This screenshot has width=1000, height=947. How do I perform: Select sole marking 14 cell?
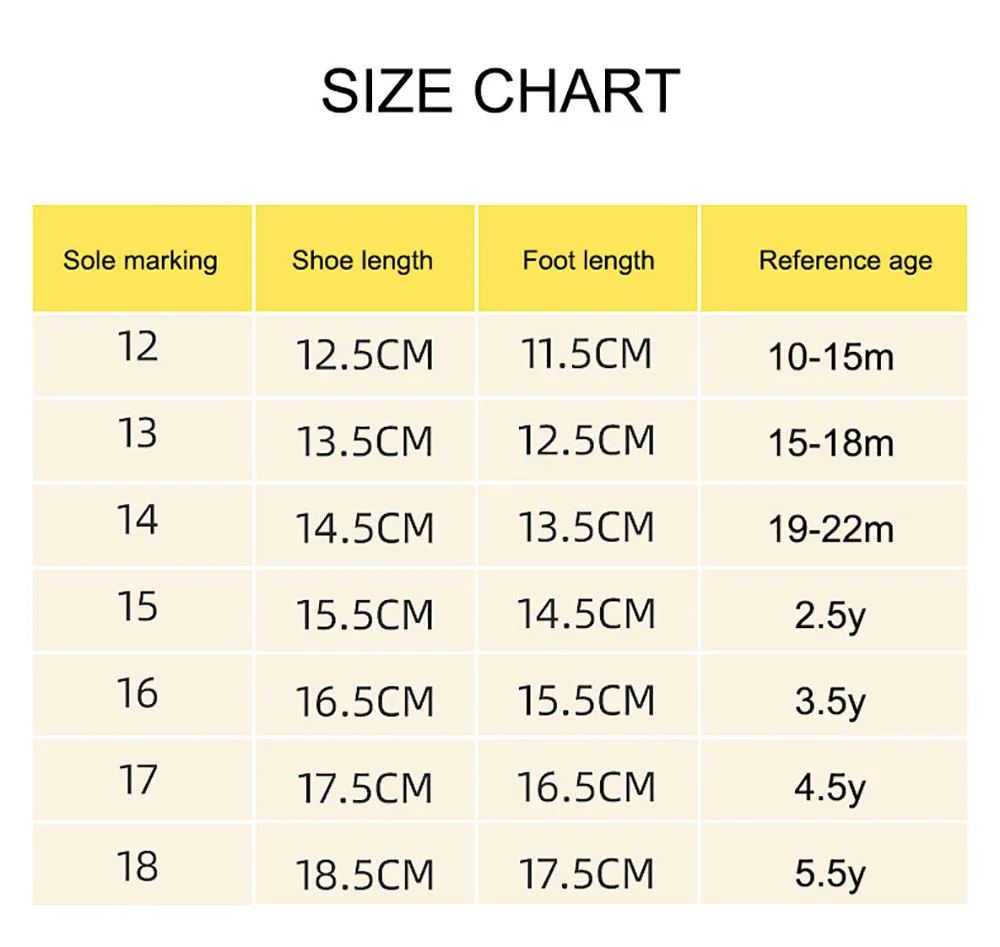(x=138, y=520)
